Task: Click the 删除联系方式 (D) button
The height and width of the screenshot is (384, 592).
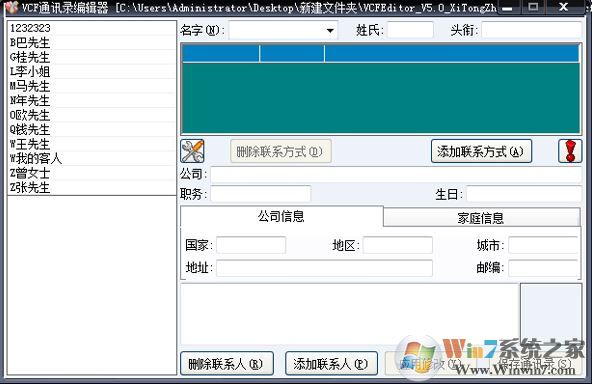Action: 281,151
